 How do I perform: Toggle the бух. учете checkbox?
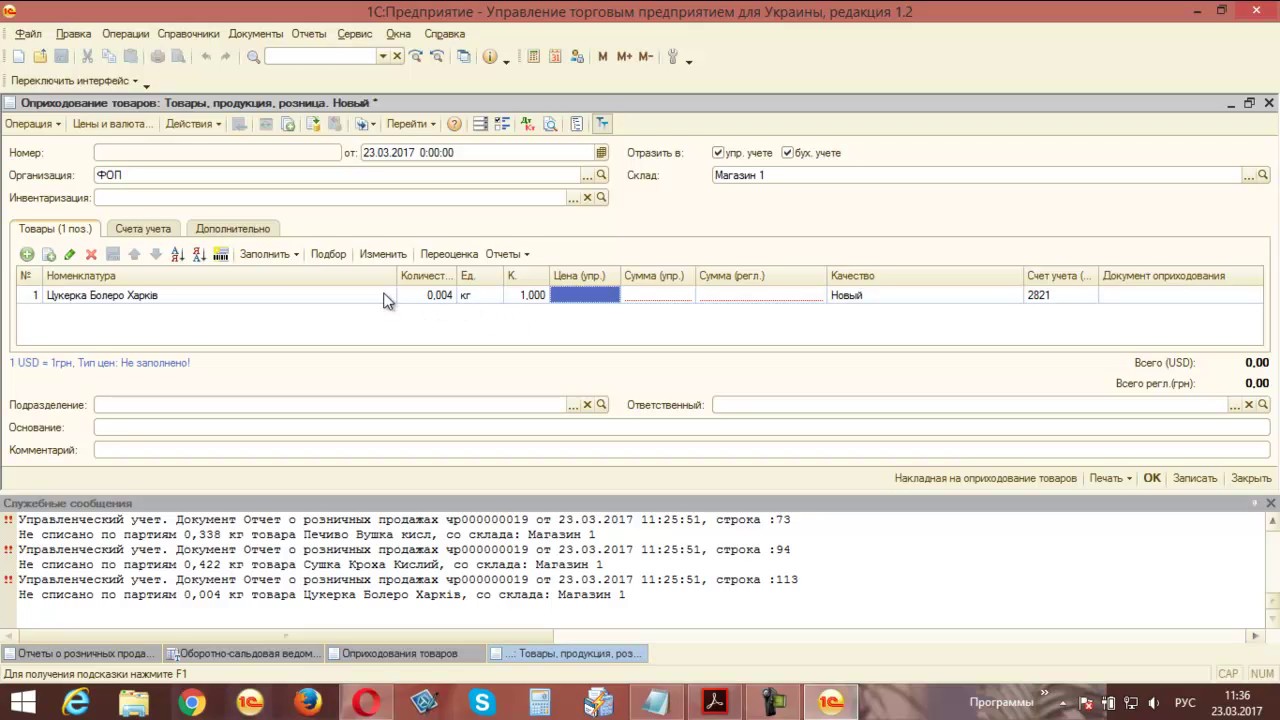click(788, 153)
